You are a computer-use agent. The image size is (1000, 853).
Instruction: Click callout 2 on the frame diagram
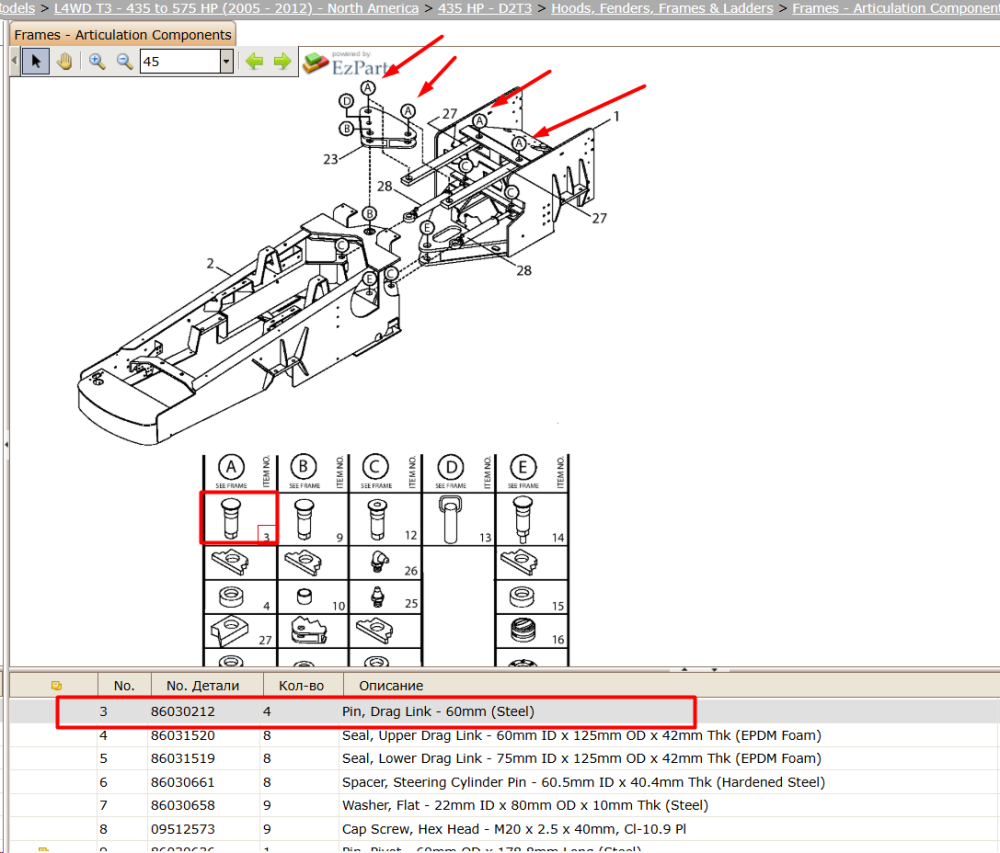[210, 263]
